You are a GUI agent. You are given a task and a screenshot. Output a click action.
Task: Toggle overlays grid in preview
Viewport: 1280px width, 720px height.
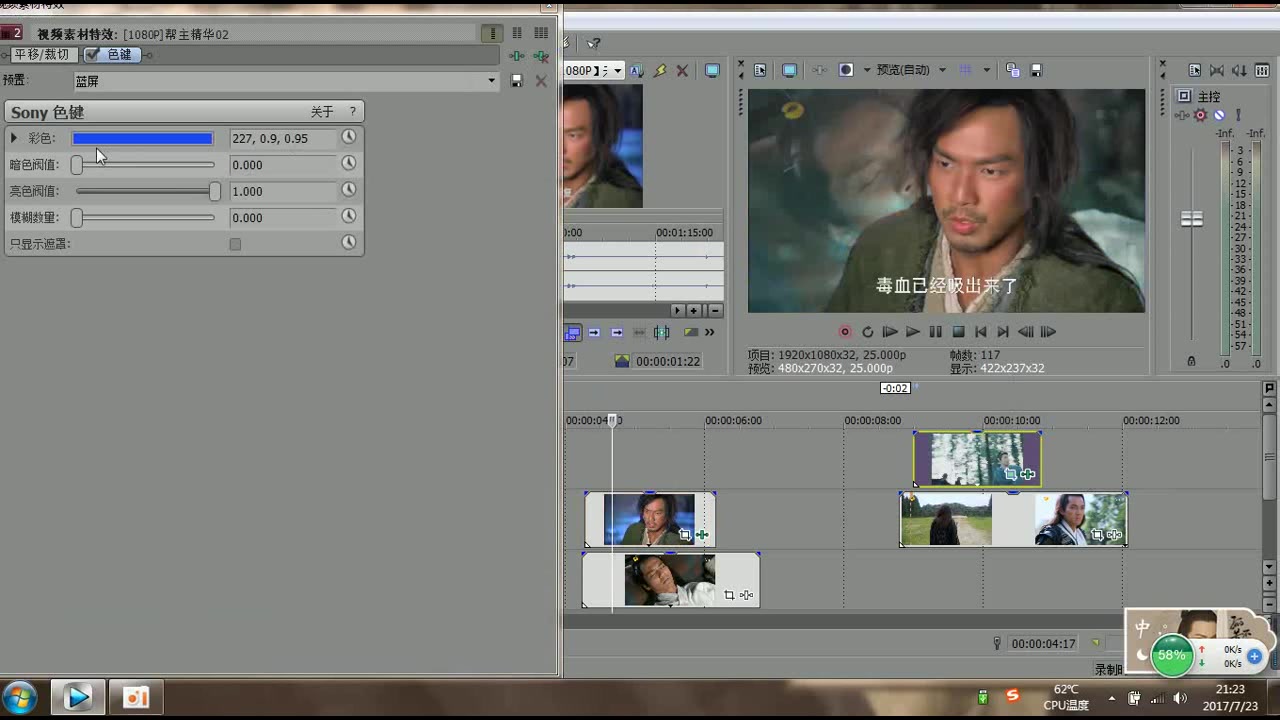[965, 70]
